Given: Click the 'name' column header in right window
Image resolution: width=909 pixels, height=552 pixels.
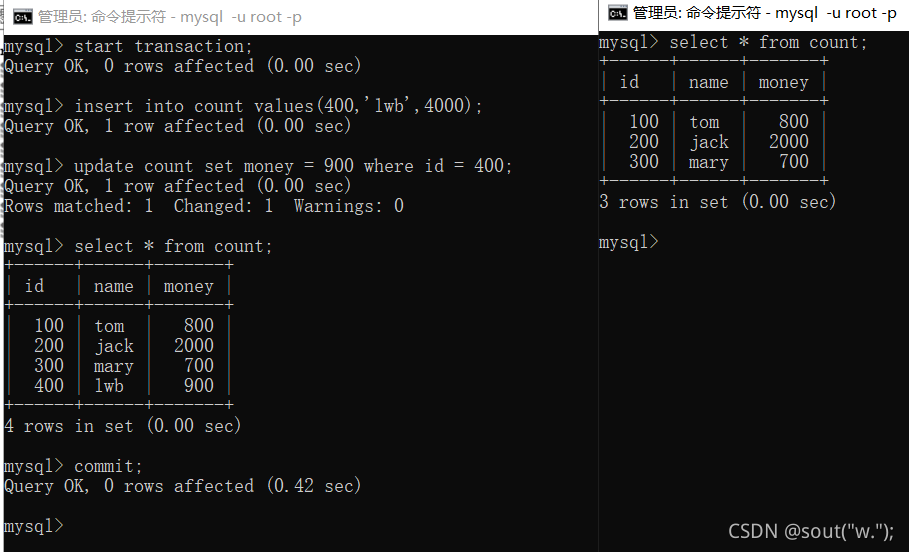Looking at the screenshot, I should coord(708,82).
